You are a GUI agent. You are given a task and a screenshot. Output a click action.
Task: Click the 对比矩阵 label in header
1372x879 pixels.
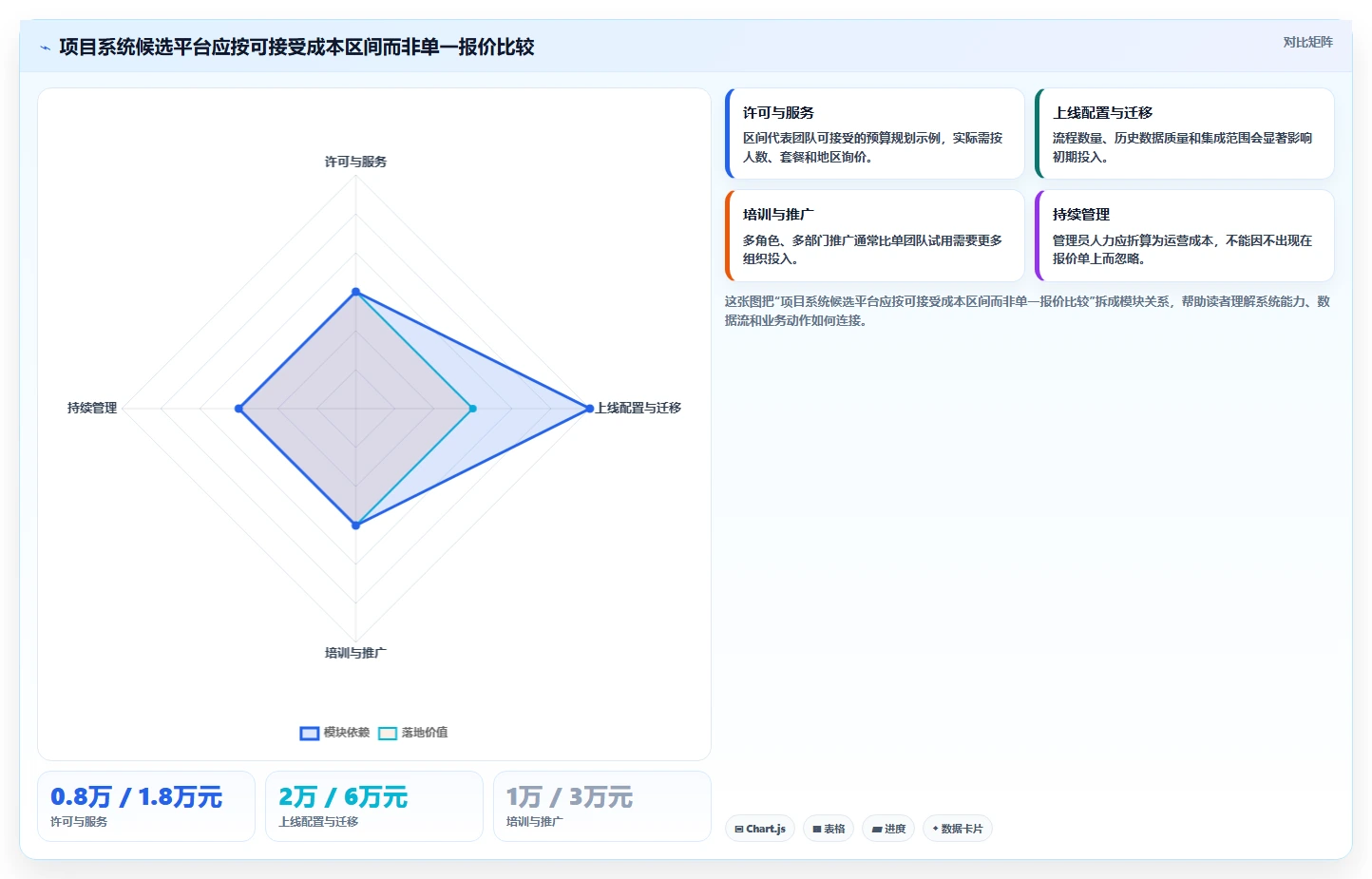pos(1307,42)
